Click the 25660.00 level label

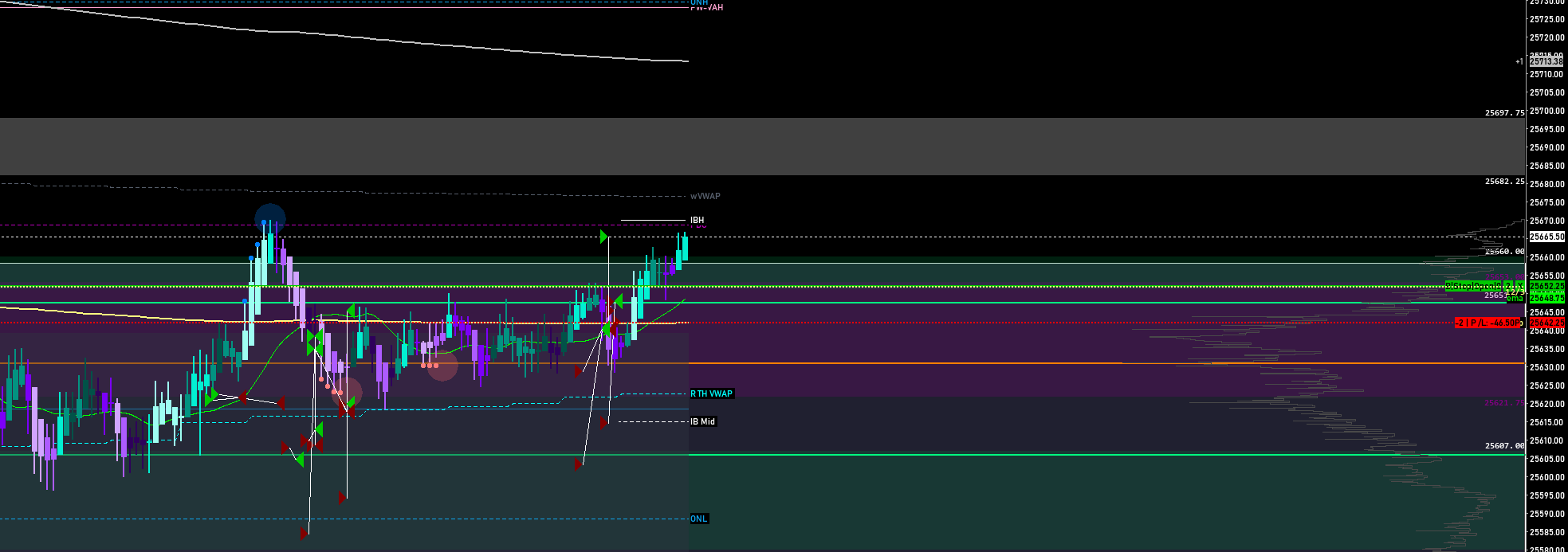point(1504,252)
